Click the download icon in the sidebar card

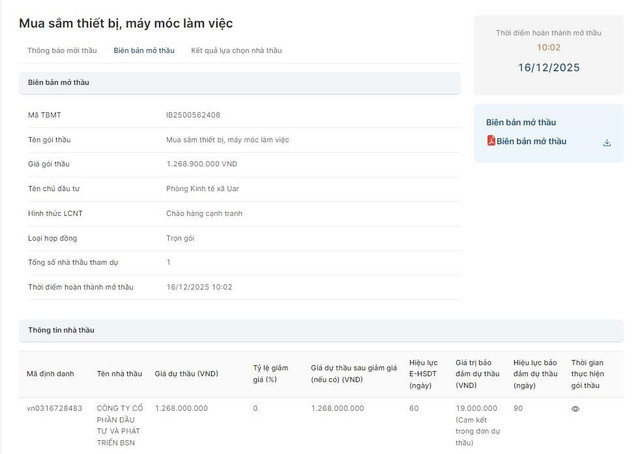coord(606,142)
